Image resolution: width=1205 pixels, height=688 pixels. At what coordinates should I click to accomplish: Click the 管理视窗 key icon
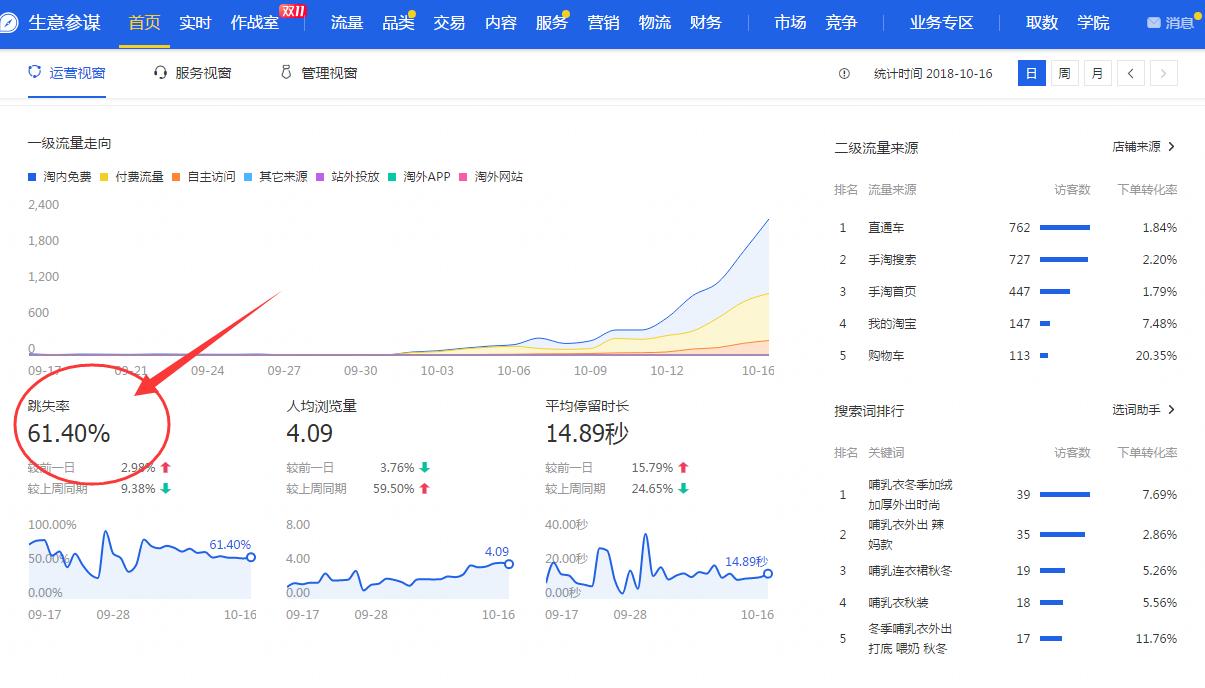[284, 72]
